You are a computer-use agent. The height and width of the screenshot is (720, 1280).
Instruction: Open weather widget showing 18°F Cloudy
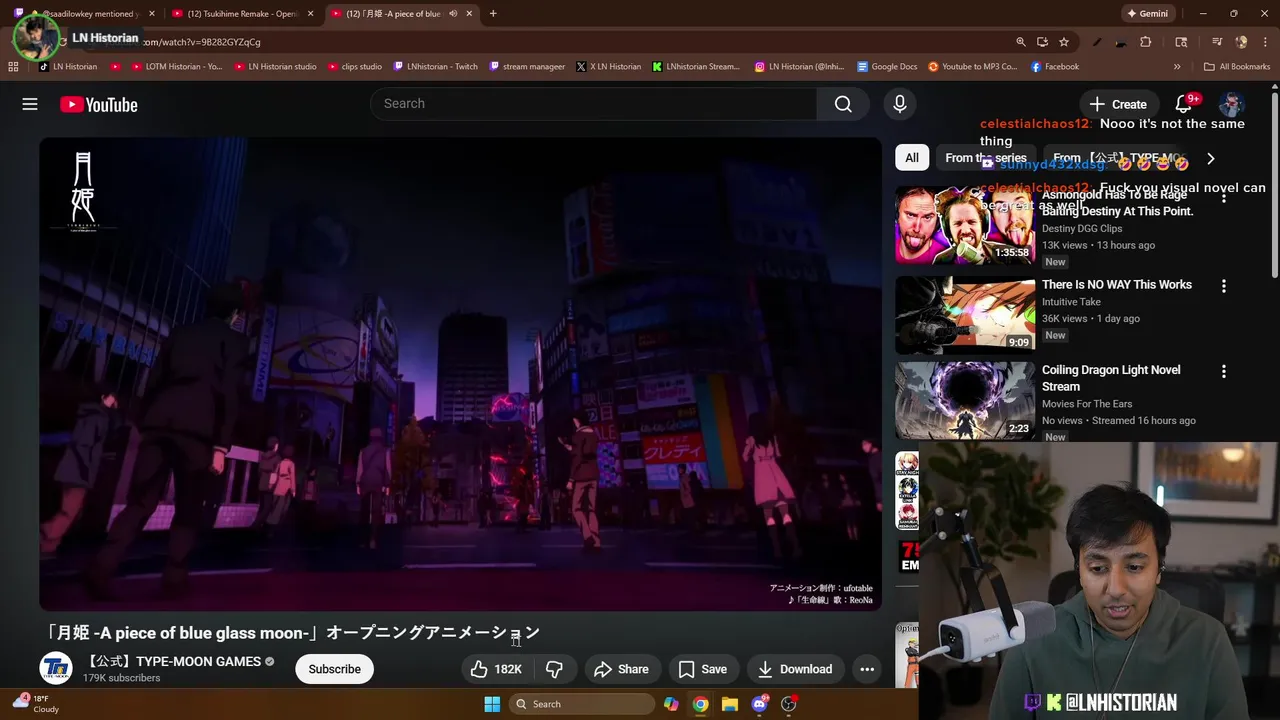pyautogui.click(x=35, y=704)
